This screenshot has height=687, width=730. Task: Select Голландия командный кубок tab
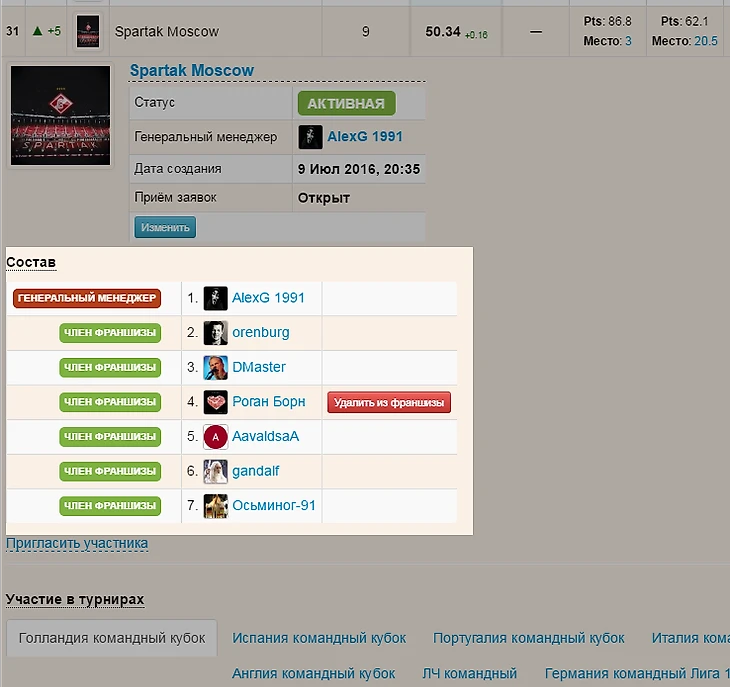click(x=112, y=638)
